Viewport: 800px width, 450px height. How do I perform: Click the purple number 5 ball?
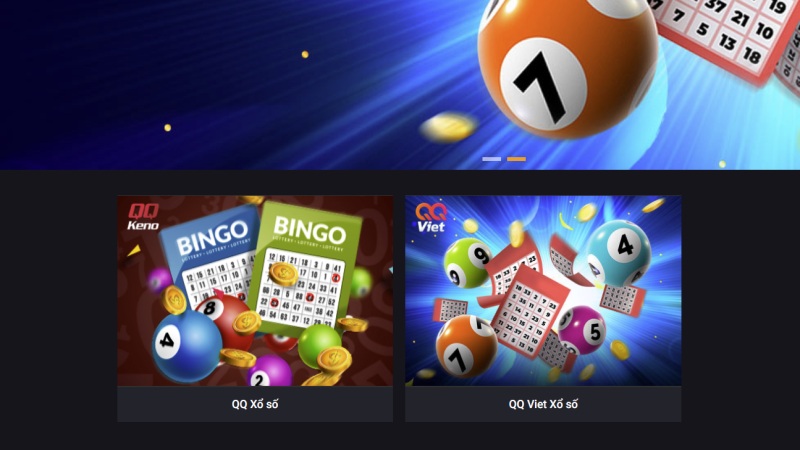[582, 331]
